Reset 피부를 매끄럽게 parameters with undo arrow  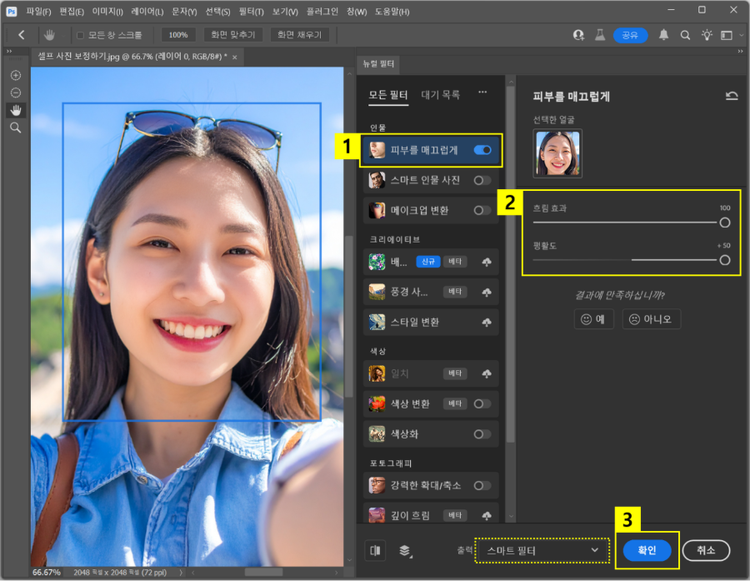pos(731,96)
